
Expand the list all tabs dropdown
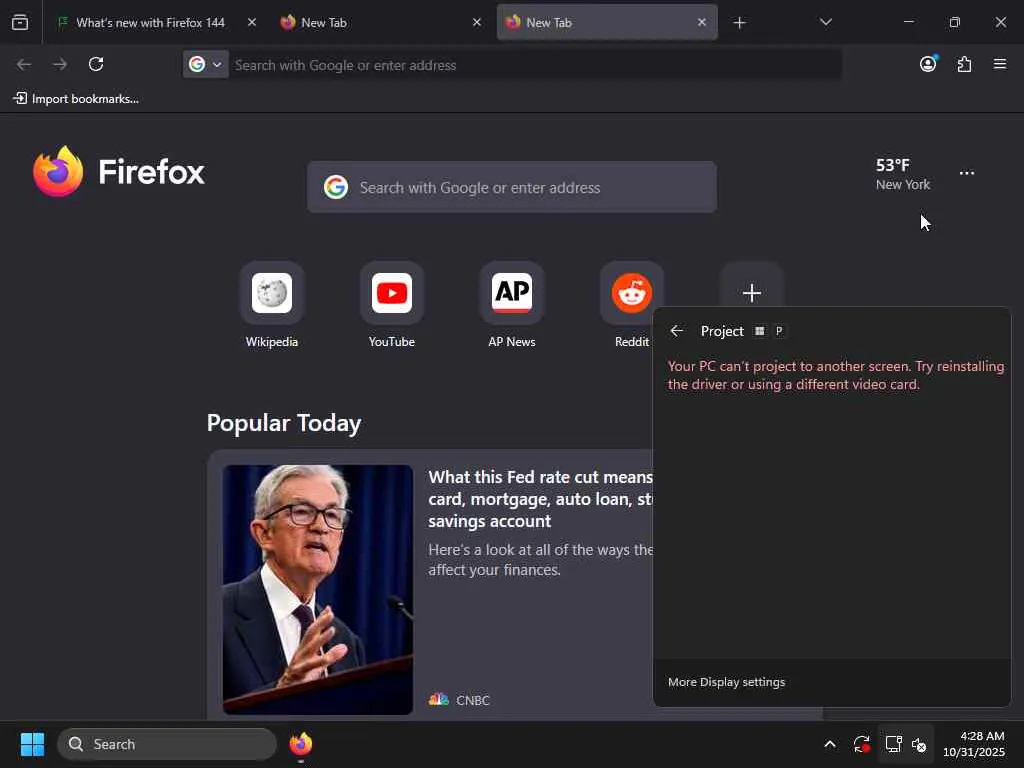[825, 22]
